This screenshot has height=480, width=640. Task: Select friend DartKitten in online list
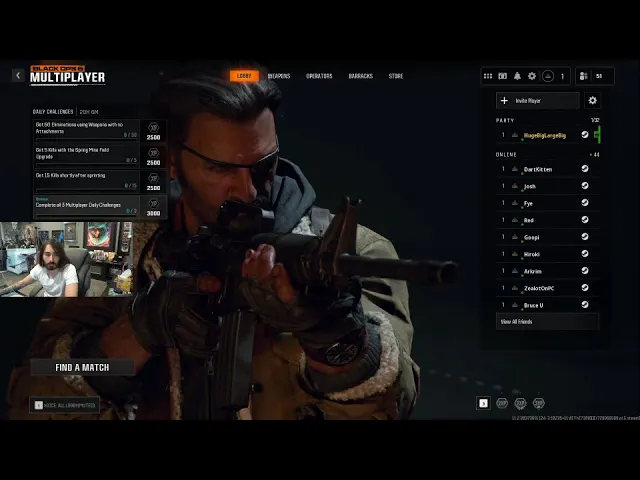coord(548,169)
